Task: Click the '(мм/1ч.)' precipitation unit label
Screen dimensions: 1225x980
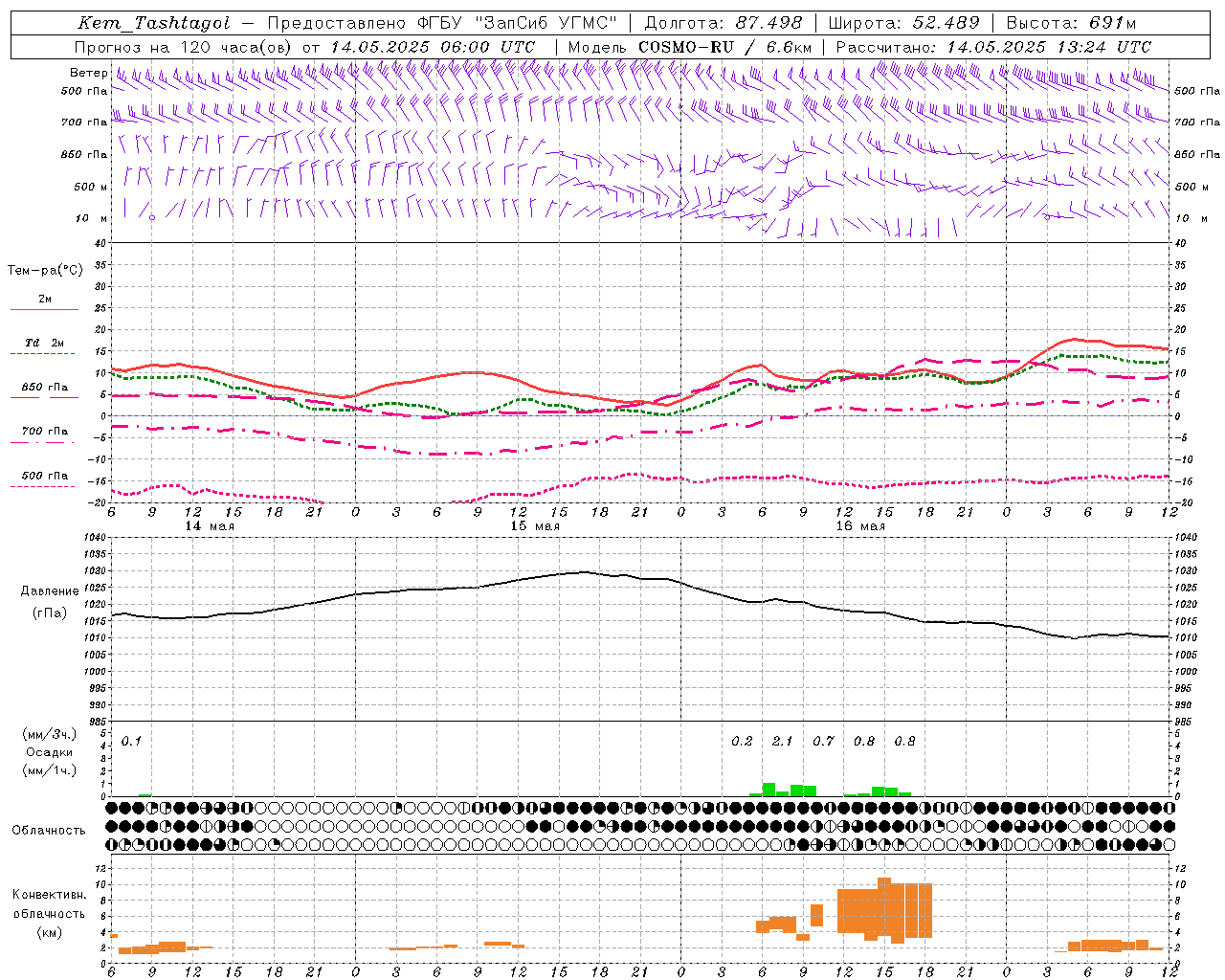Action: click(x=50, y=770)
